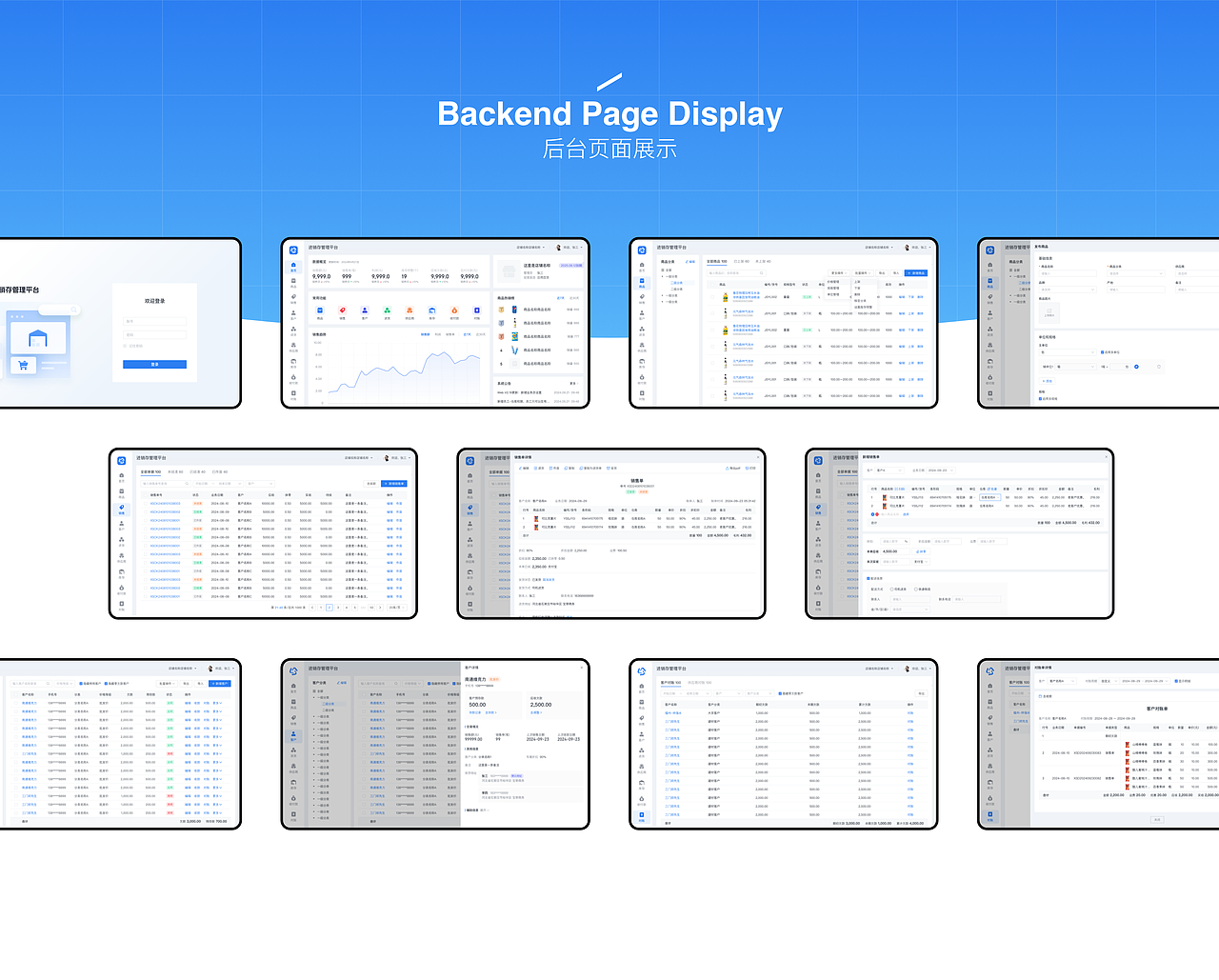This screenshot has width=1219, height=980.
Task: Open the customer filter dropdown on the sales order list
Action: coord(260,484)
